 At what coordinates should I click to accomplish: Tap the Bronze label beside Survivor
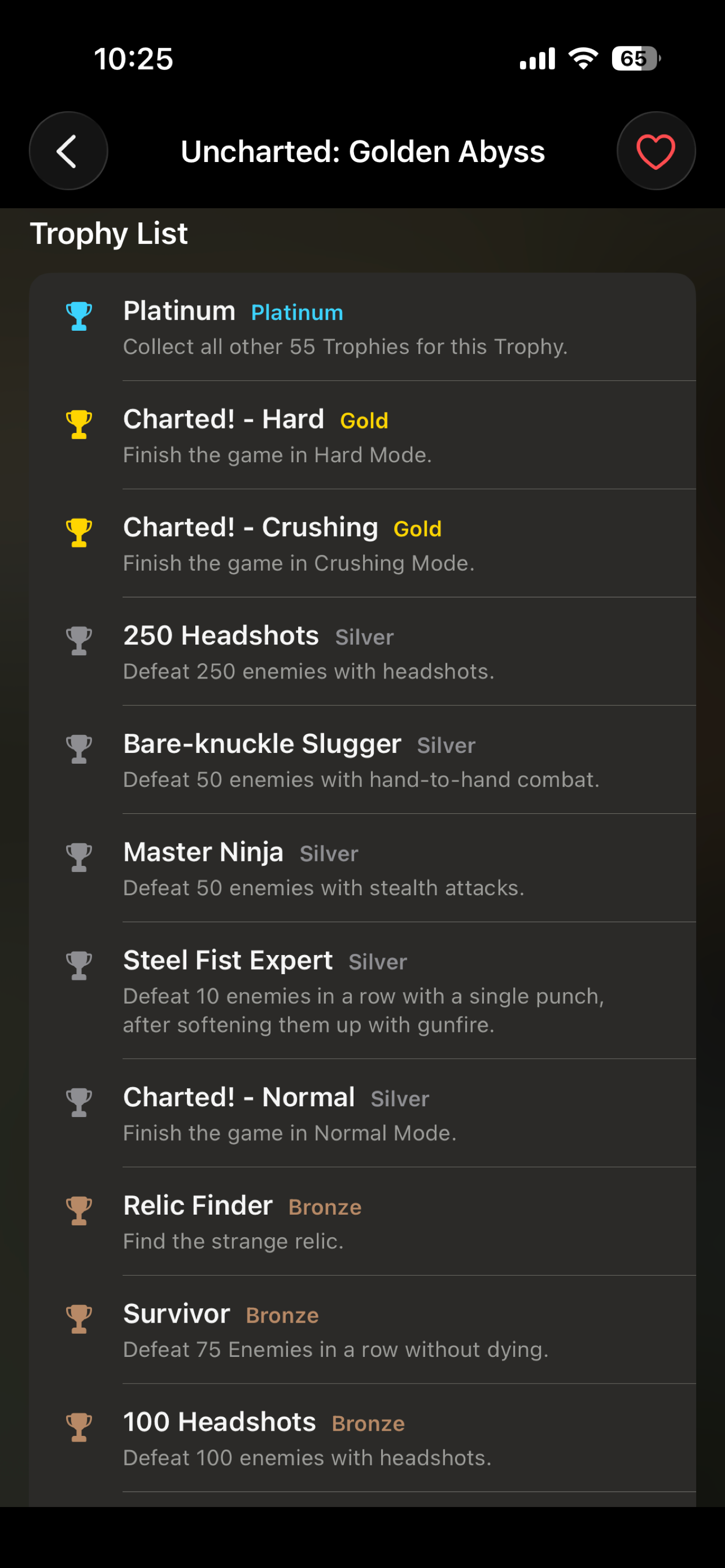tap(282, 1315)
